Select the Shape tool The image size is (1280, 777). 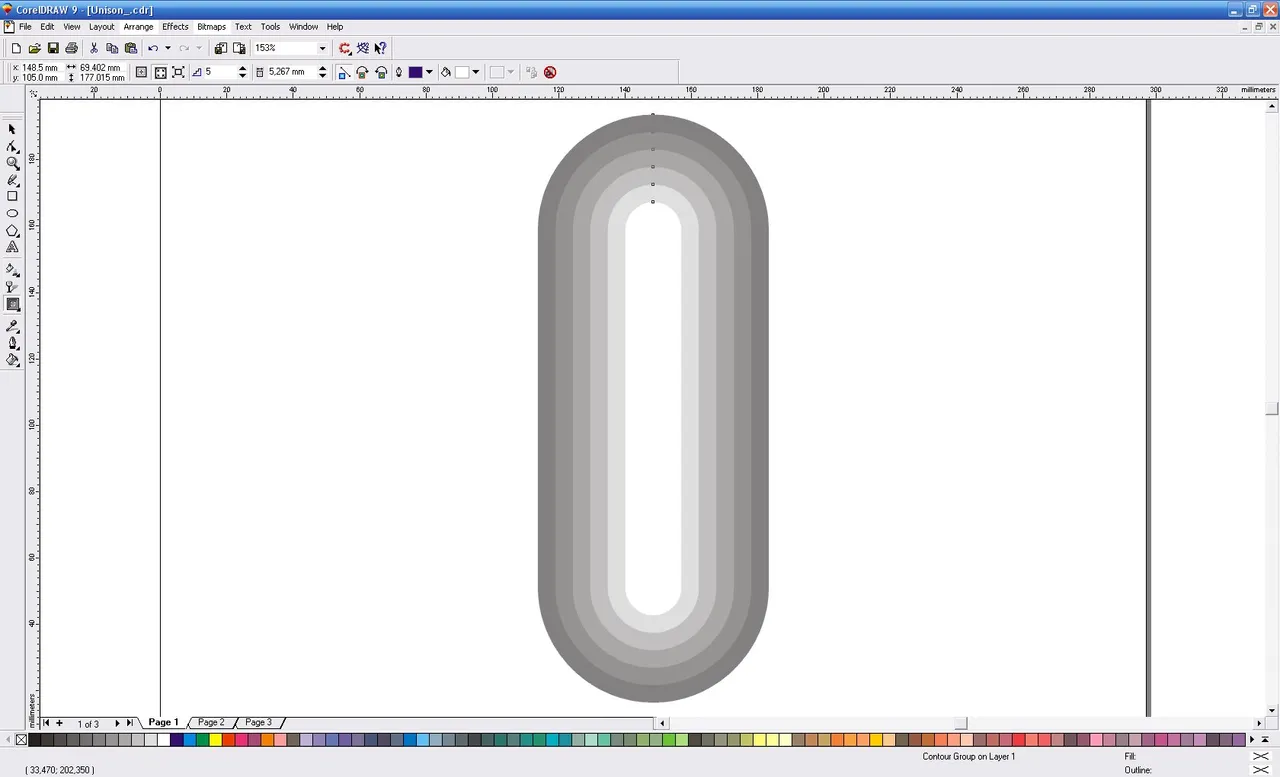[x=12, y=146]
